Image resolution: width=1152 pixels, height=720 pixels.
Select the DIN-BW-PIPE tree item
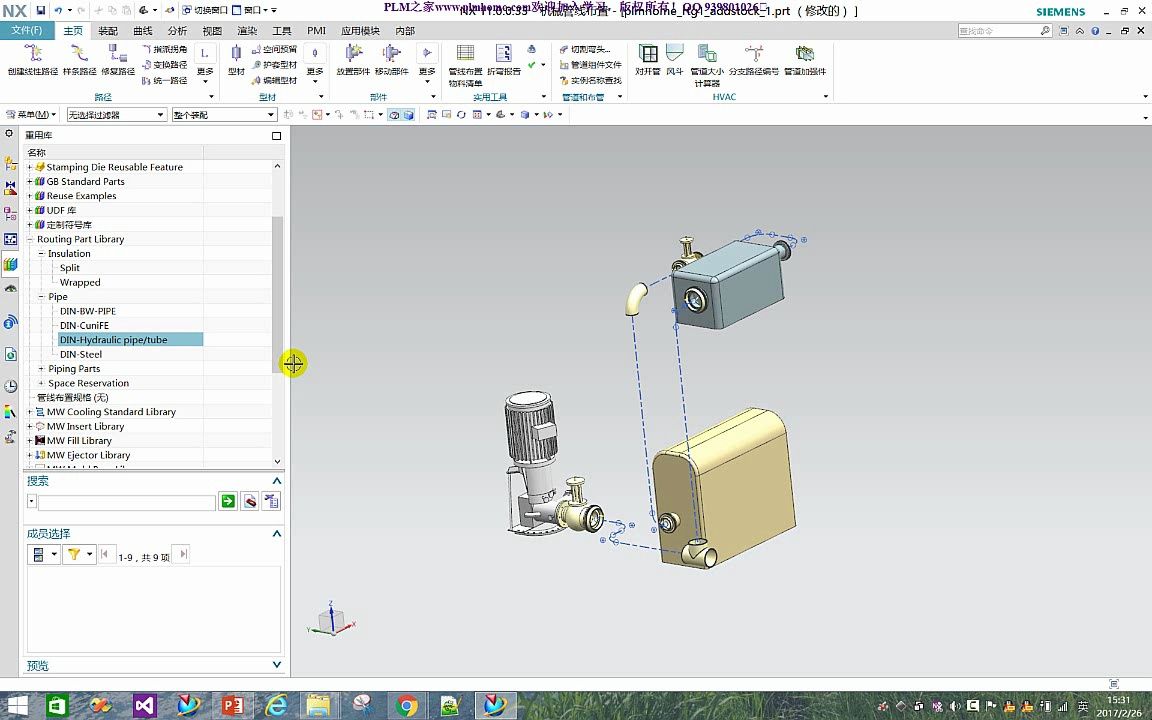pos(87,311)
